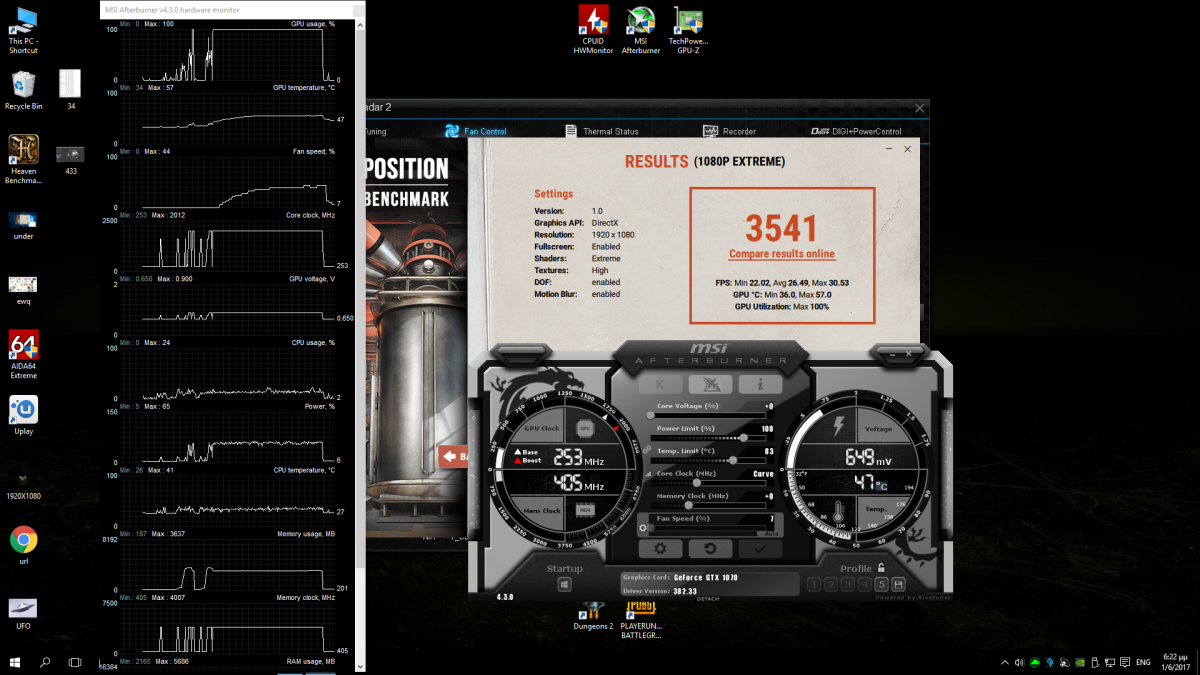Switch to Recorder tab
The image size is (1200, 675).
pos(730,131)
